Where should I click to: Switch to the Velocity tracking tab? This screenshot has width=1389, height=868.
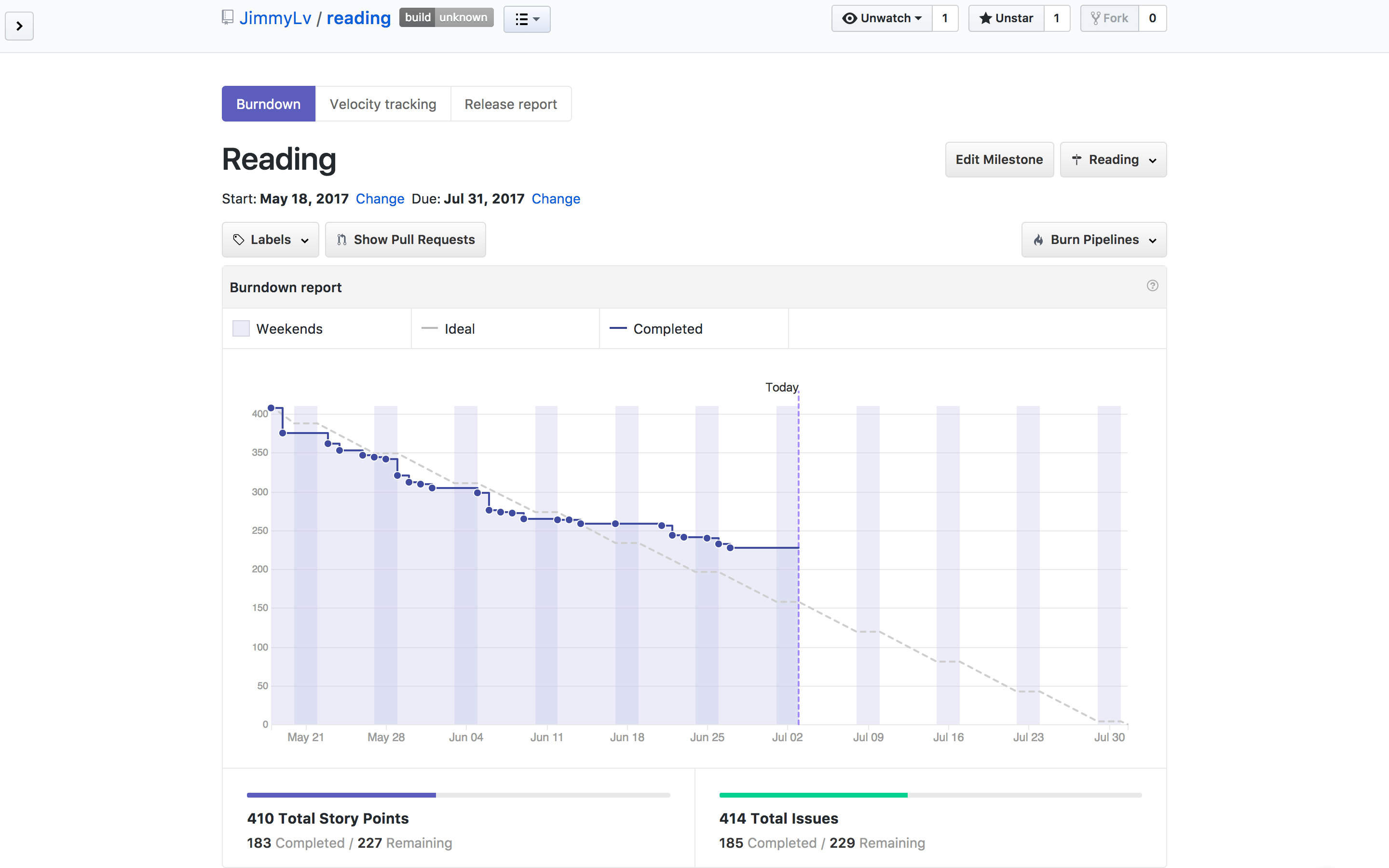point(383,104)
